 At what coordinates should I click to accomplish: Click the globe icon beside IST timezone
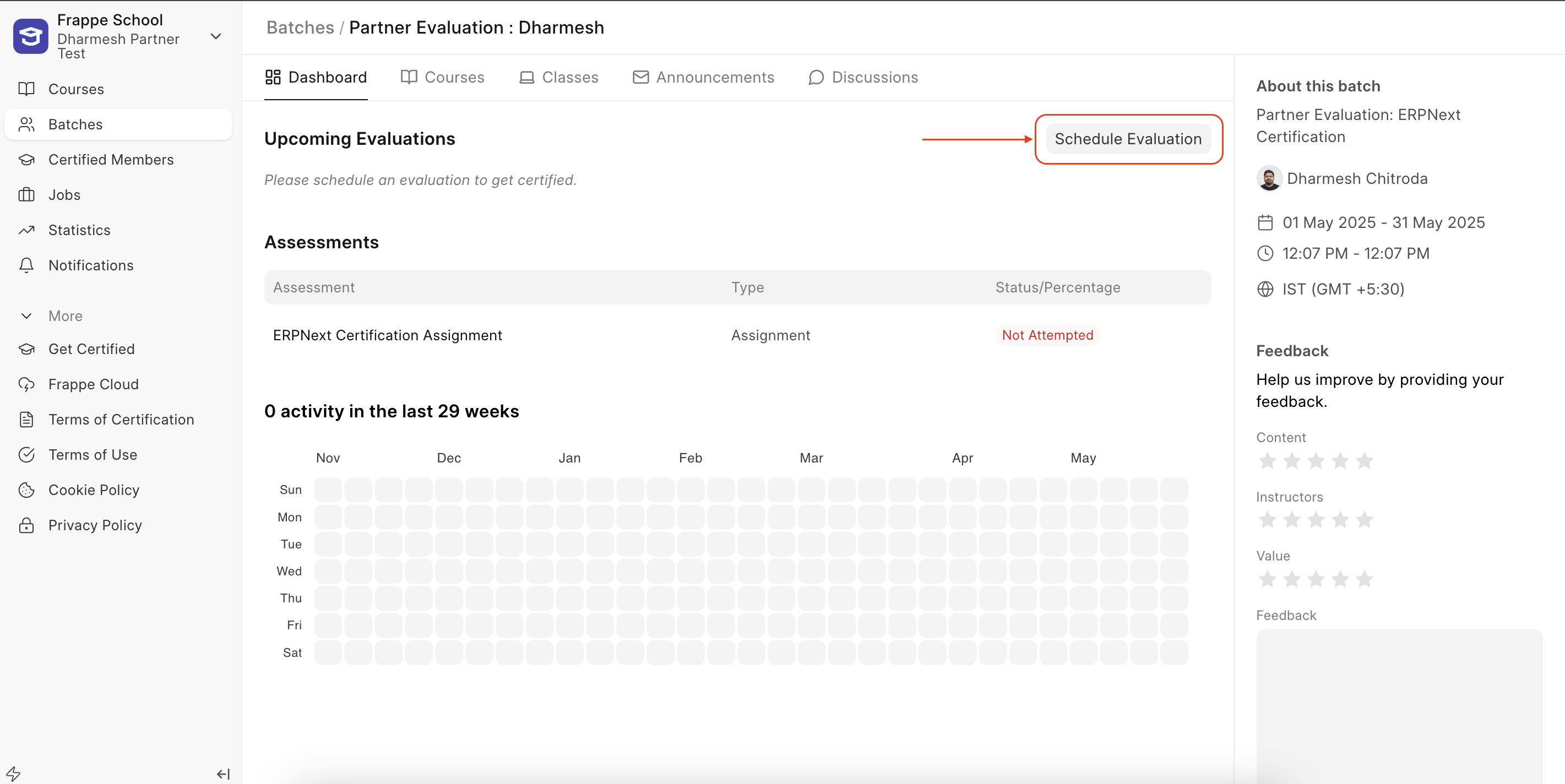pyautogui.click(x=1265, y=289)
